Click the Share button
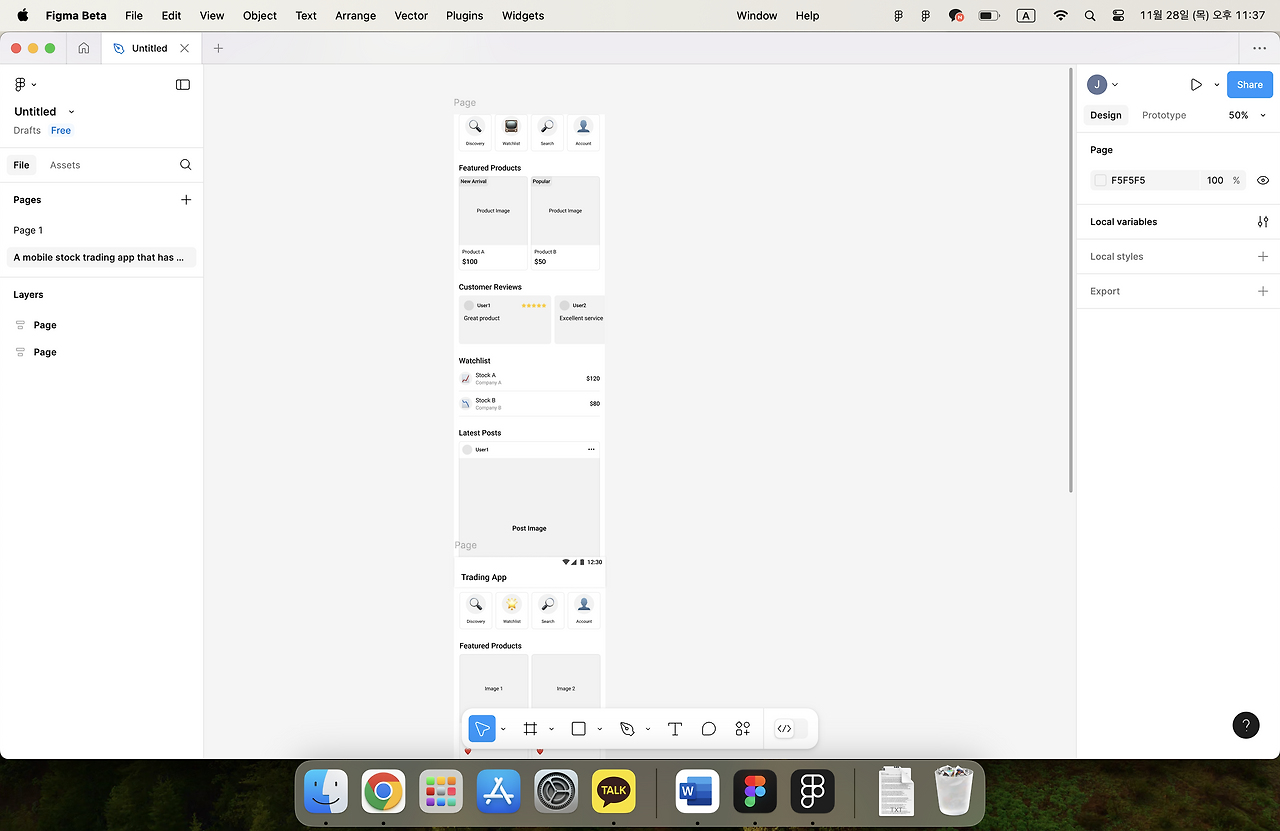 click(x=1250, y=85)
